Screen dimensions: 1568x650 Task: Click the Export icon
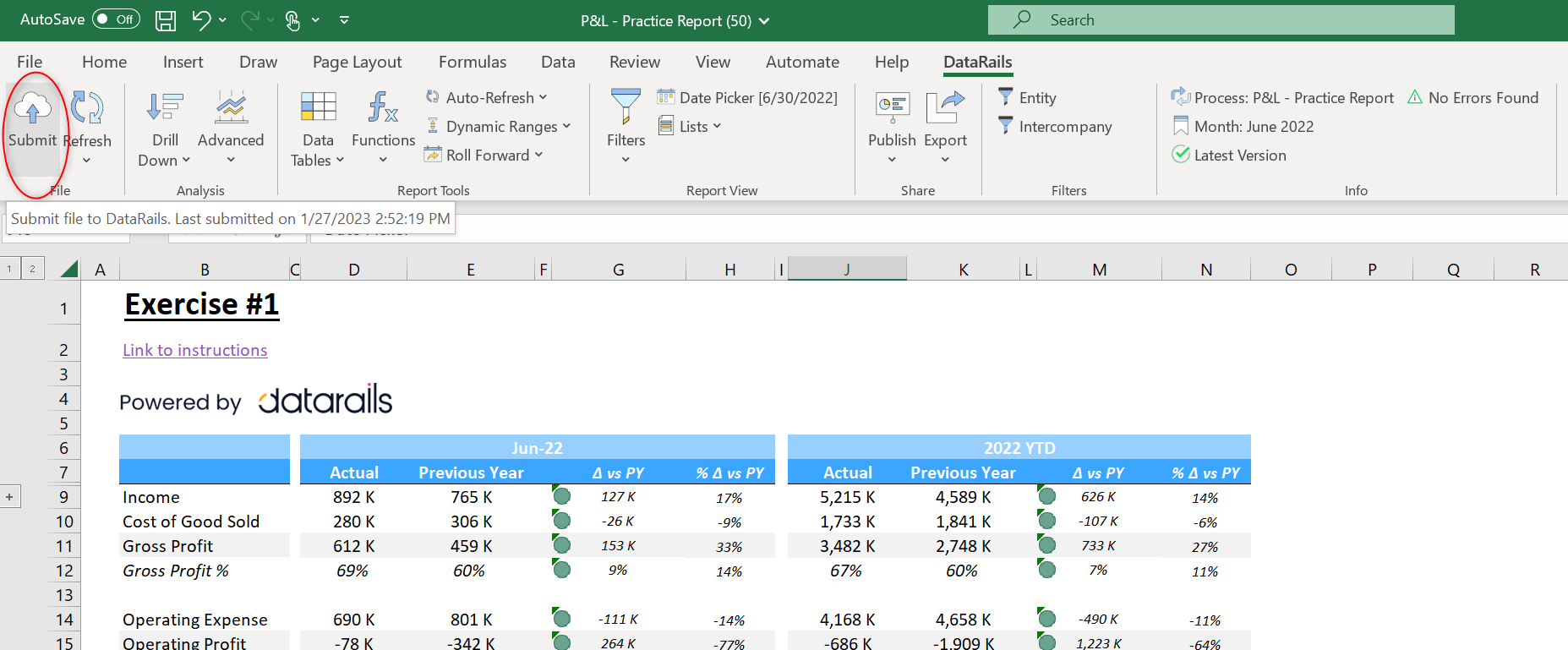945,108
